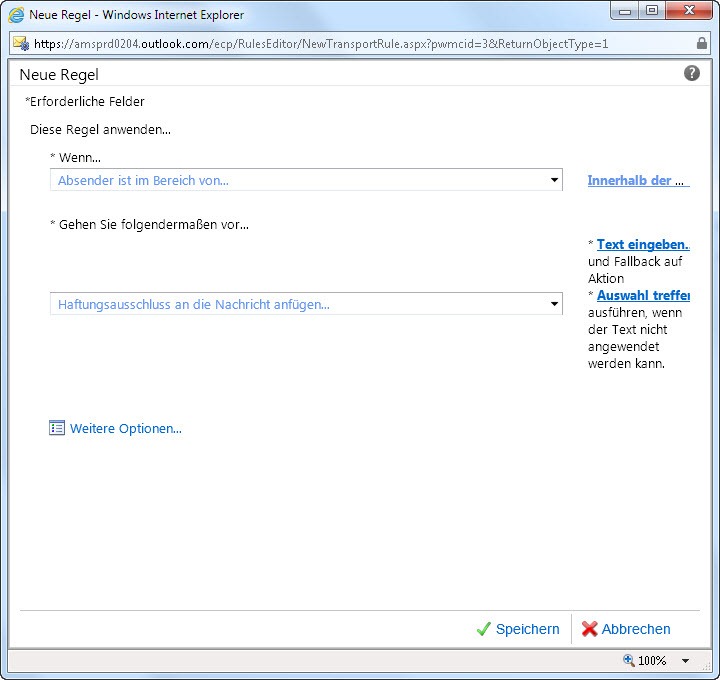Click the list icon beside Weitere Optionen
Image resolution: width=720 pixels, height=680 pixels.
[x=57, y=428]
